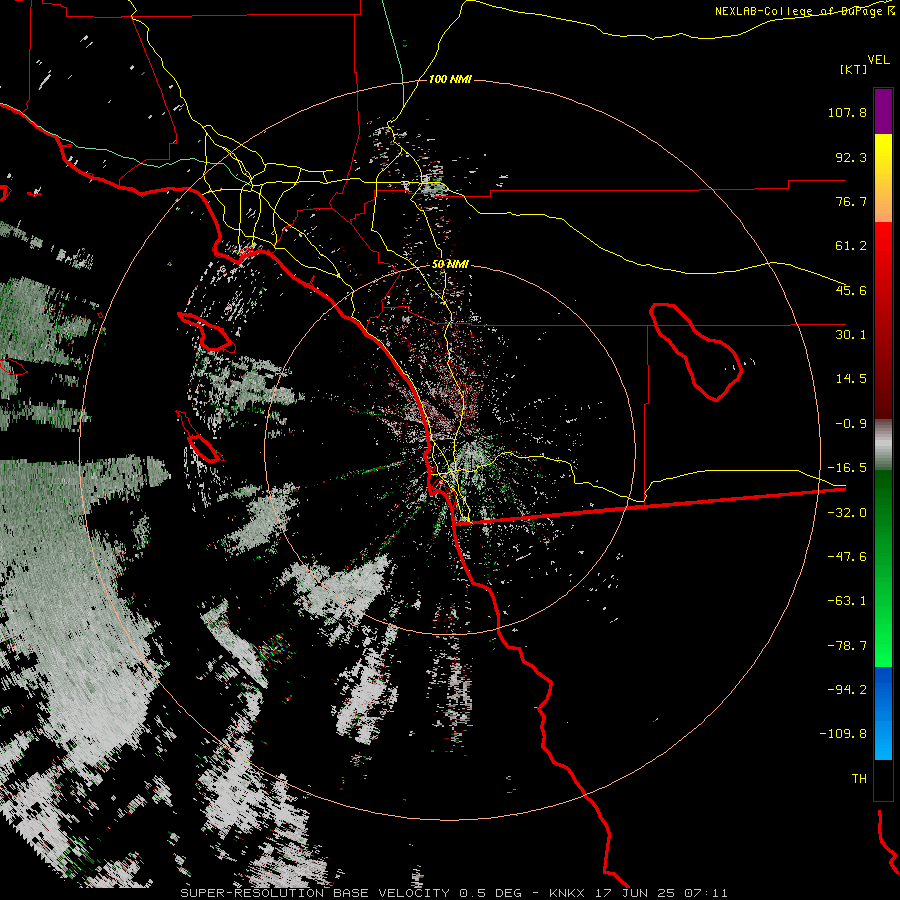The width and height of the screenshot is (900, 900).
Task: Click the yellow-orange segment of color bar
Action: click(883, 178)
